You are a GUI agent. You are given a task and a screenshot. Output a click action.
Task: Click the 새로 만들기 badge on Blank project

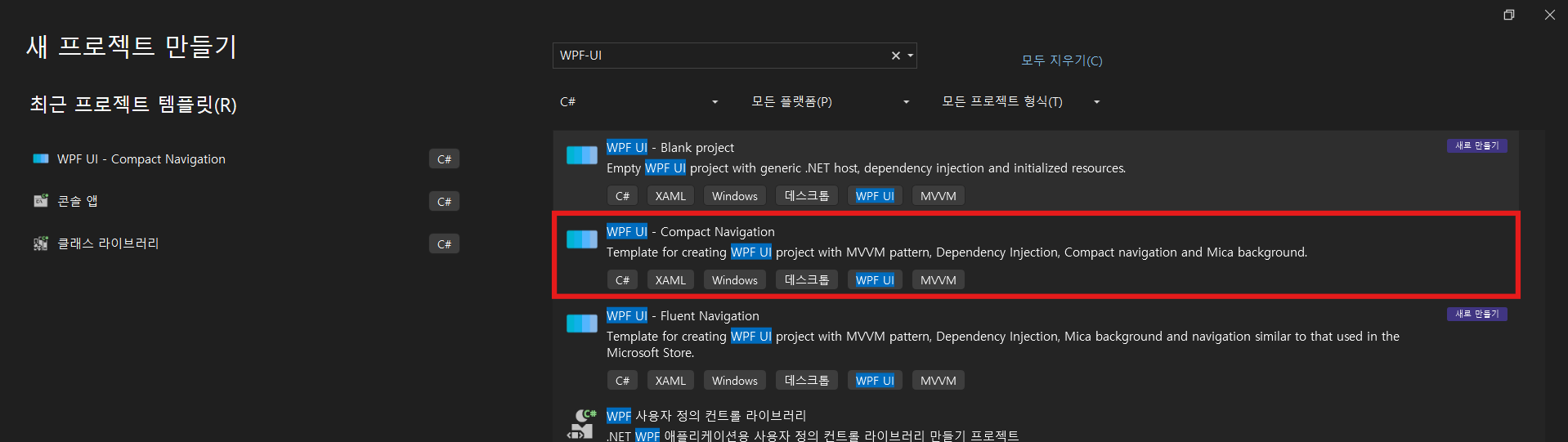1476,145
